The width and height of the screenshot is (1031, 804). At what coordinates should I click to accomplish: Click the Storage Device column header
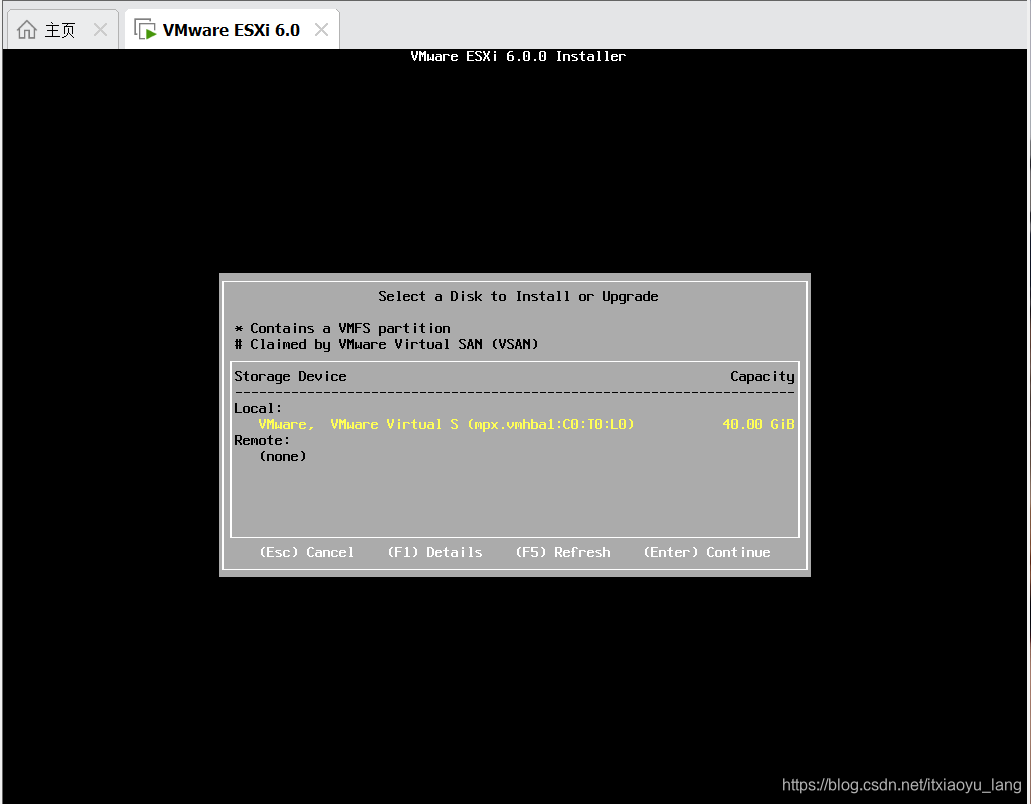coord(290,377)
